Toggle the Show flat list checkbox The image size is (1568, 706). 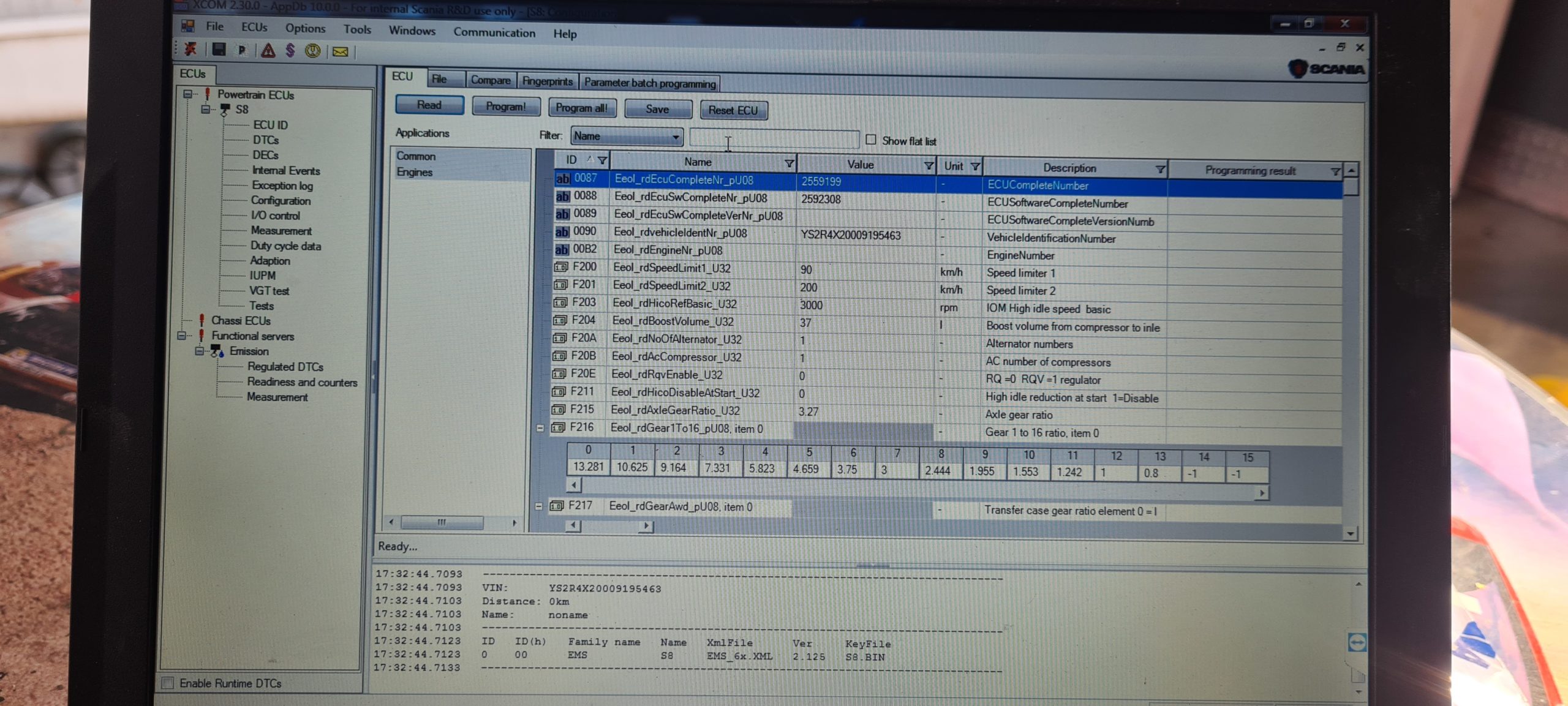870,140
